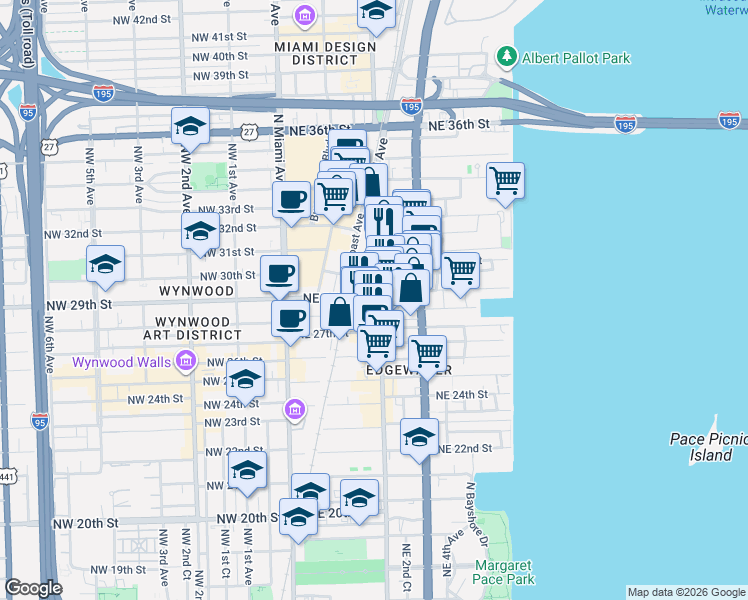Select the coffee cup marker near NE 27th St
Image resolution: width=748 pixels, height=600 pixels.
coord(291,321)
